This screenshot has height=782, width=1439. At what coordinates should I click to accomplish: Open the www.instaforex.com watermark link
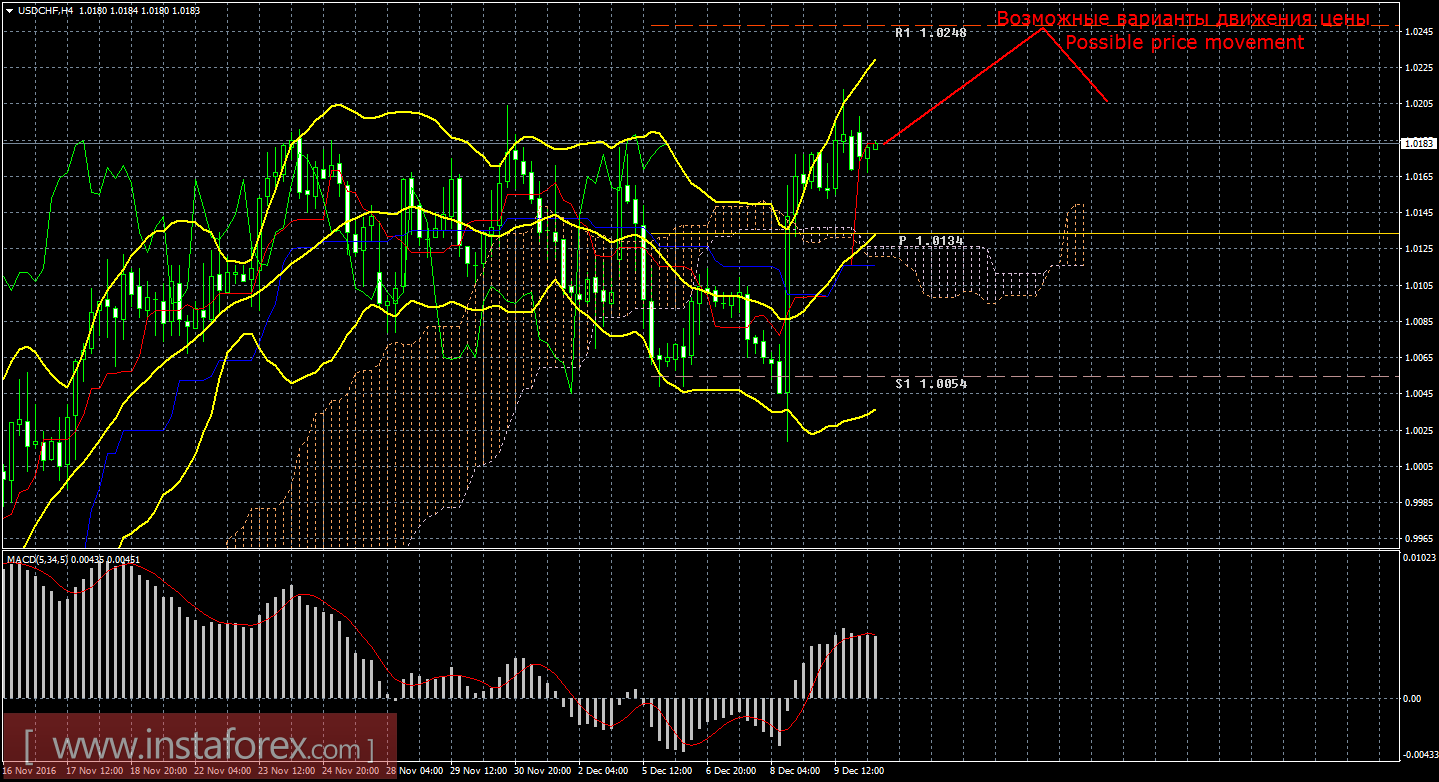click(198, 747)
